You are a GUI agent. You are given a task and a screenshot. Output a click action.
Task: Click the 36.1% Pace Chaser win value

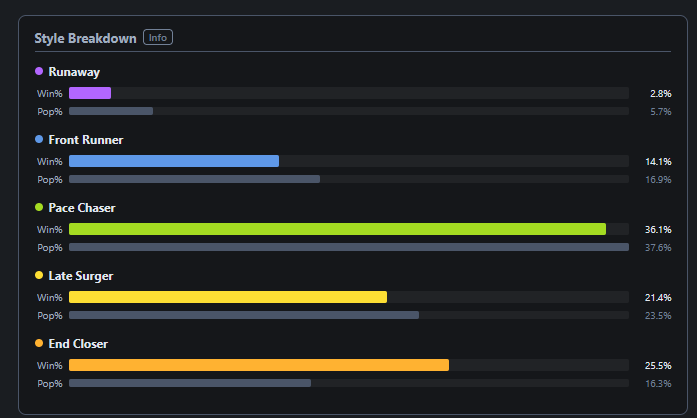click(x=658, y=229)
